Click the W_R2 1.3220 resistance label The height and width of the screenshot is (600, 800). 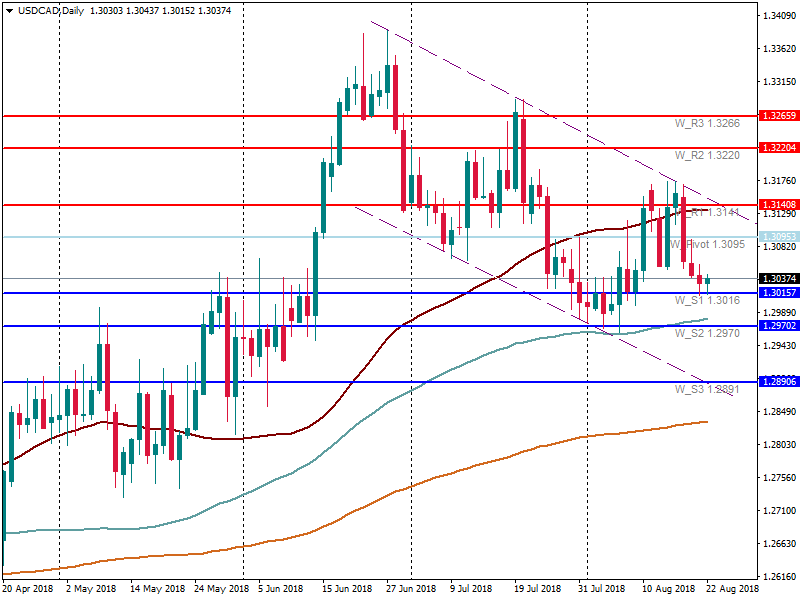pos(707,156)
